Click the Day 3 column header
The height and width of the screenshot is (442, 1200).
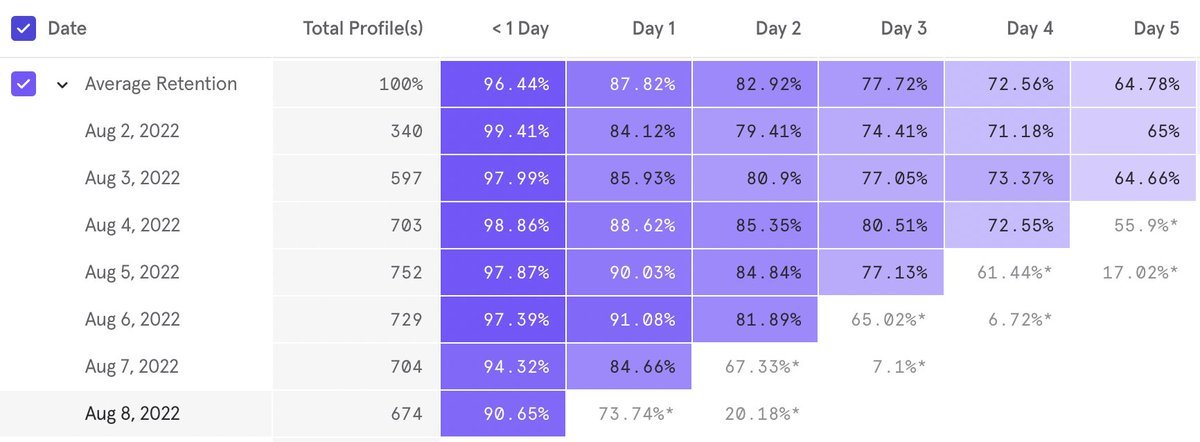[903, 29]
